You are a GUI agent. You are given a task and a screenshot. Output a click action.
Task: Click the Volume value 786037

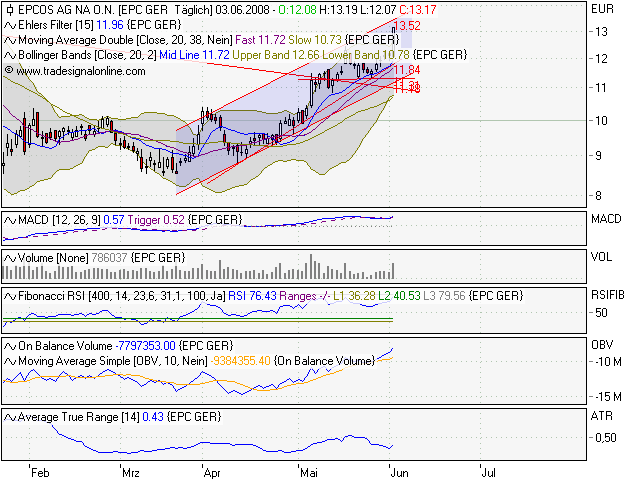tap(109, 258)
